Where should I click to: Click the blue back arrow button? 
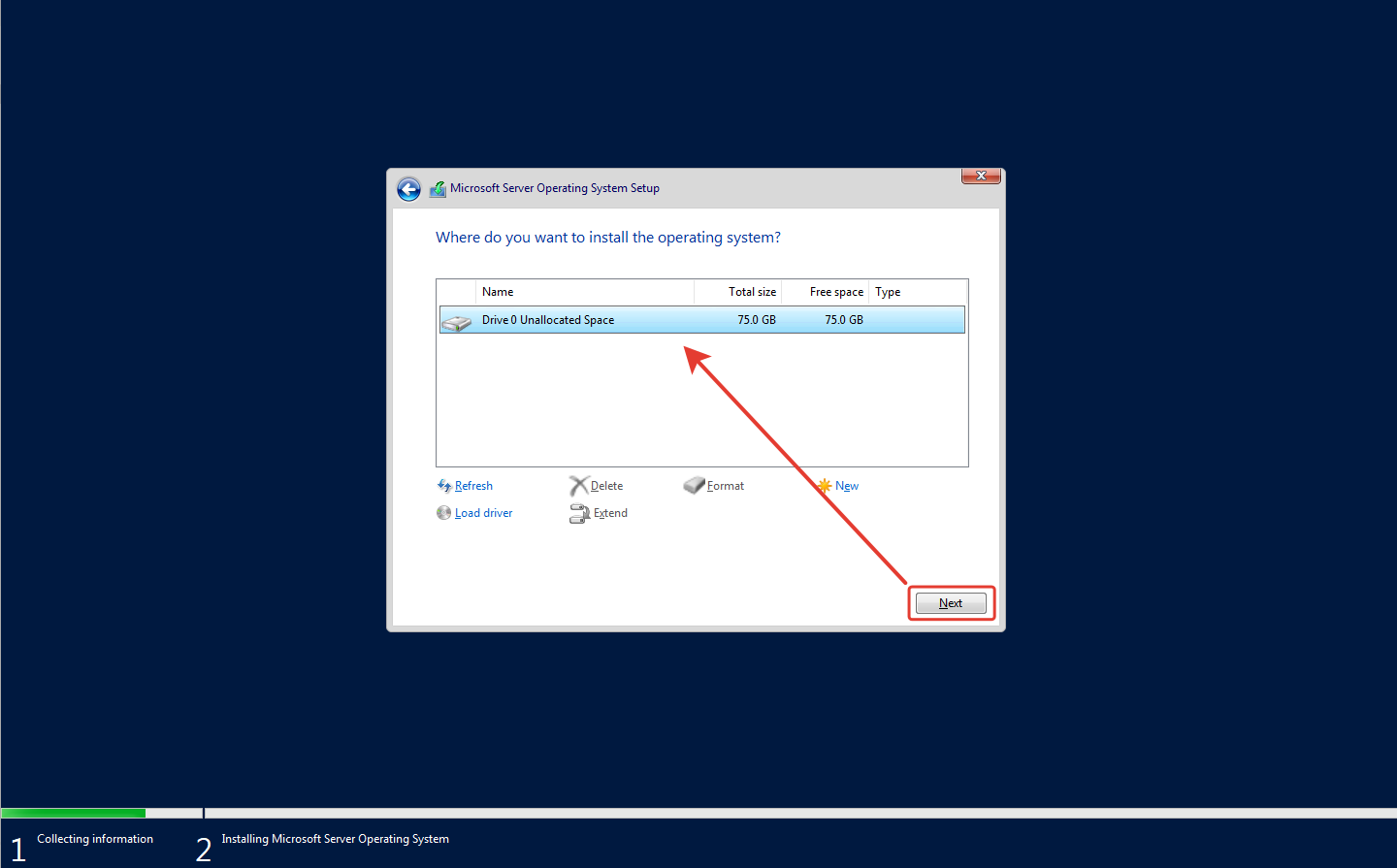click(x=408, y=189)
